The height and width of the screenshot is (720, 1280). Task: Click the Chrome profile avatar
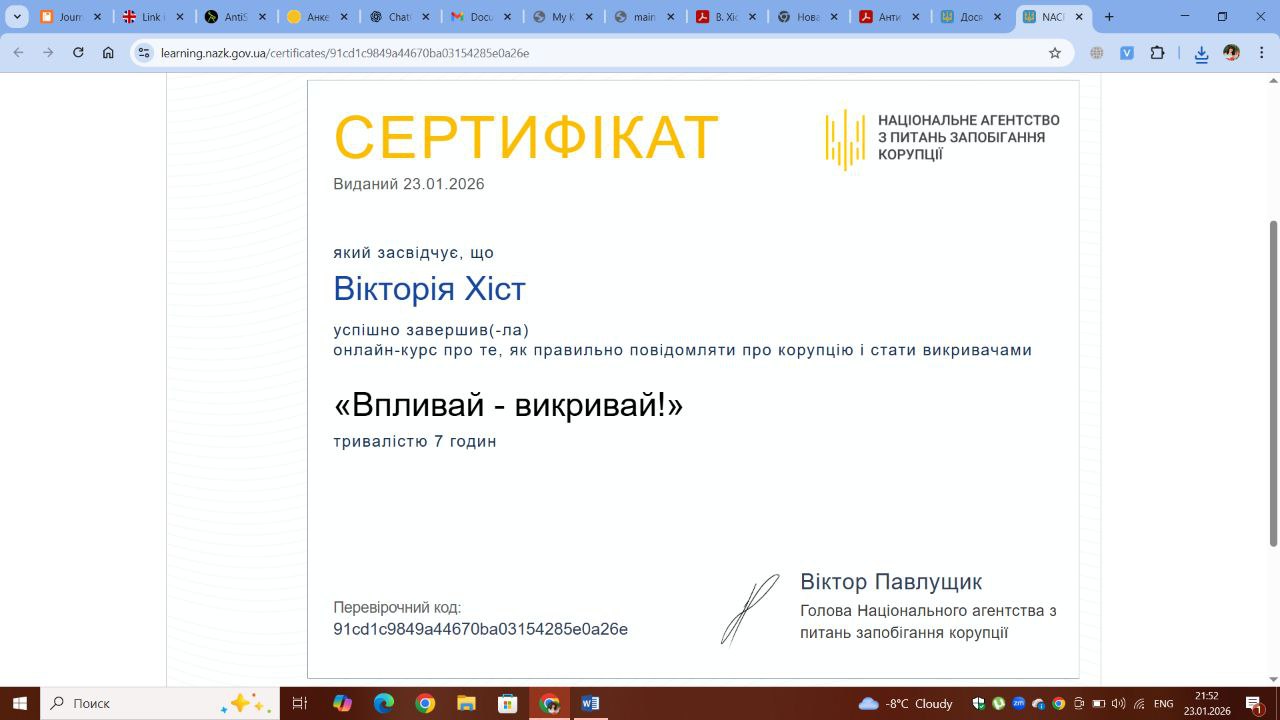1231,53
